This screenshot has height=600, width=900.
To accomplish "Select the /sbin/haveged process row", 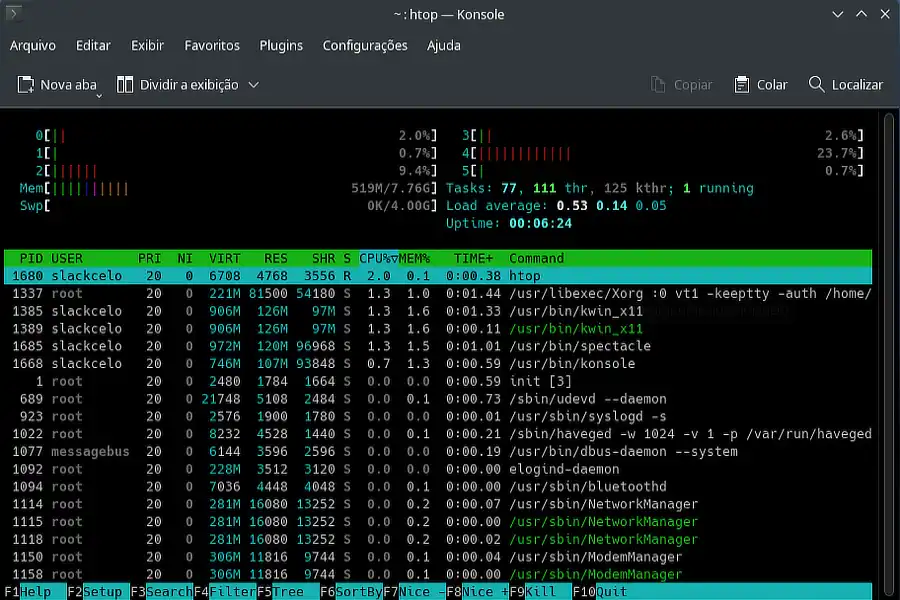I will [438, 434].
